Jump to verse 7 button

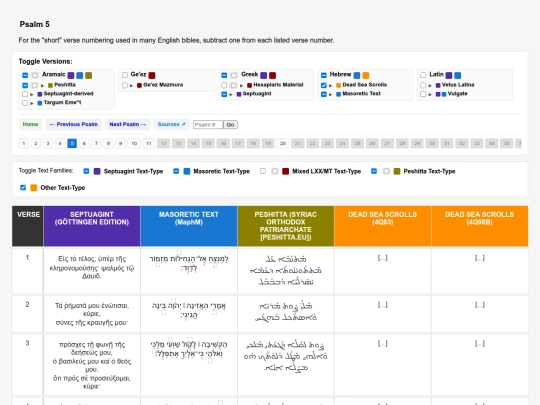tap(96, 143)
